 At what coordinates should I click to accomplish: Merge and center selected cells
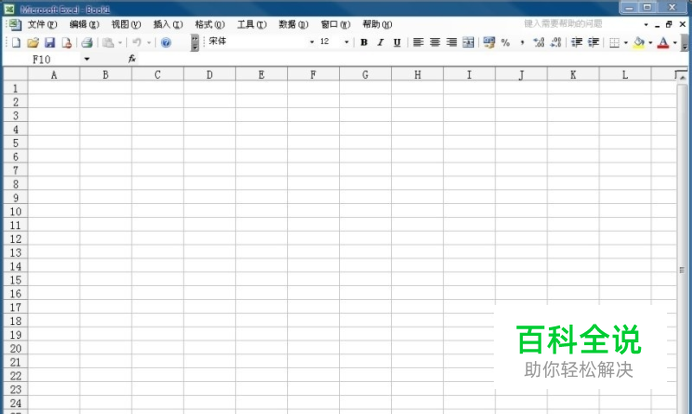[x=468, y=42]
